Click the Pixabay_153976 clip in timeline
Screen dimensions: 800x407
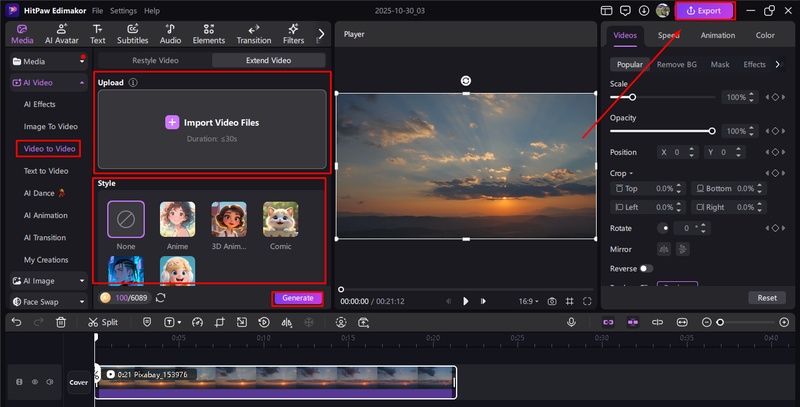(x=276, y=381)
